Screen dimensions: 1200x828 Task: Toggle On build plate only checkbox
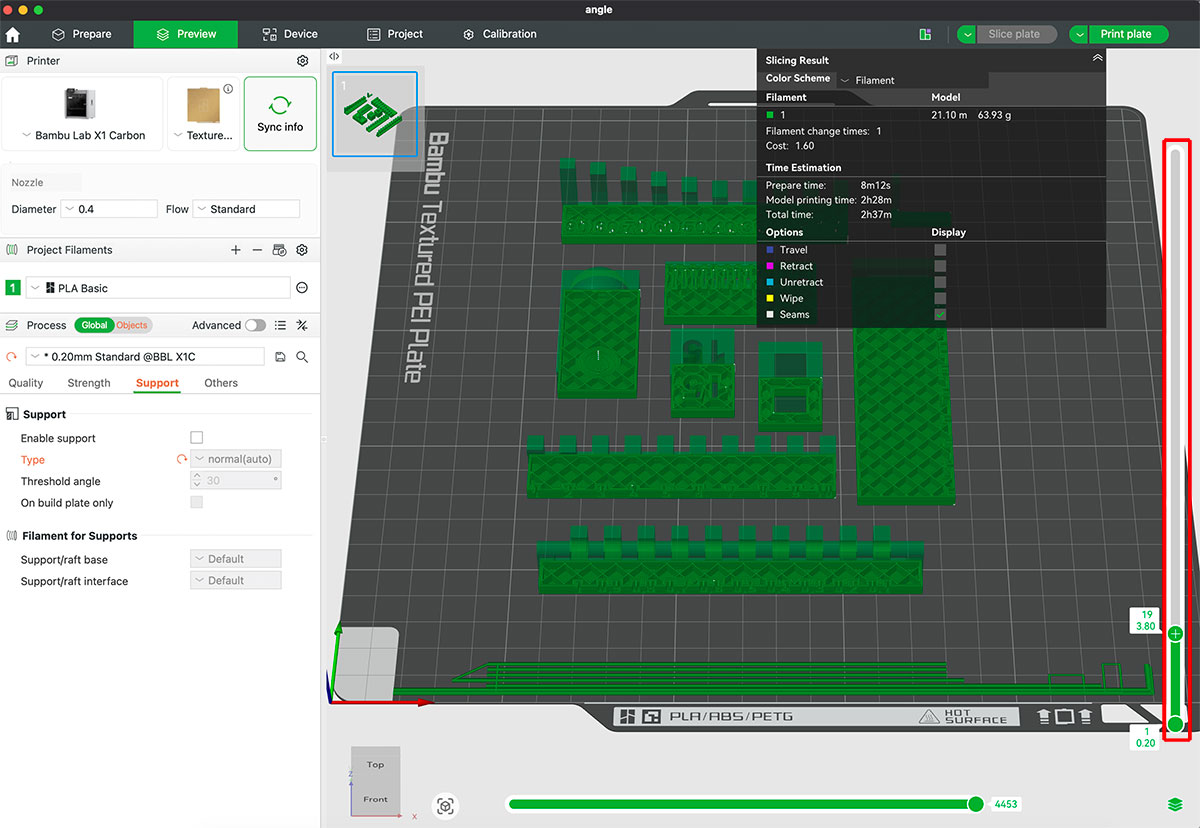pyautogui.click(x=196, y=503)
